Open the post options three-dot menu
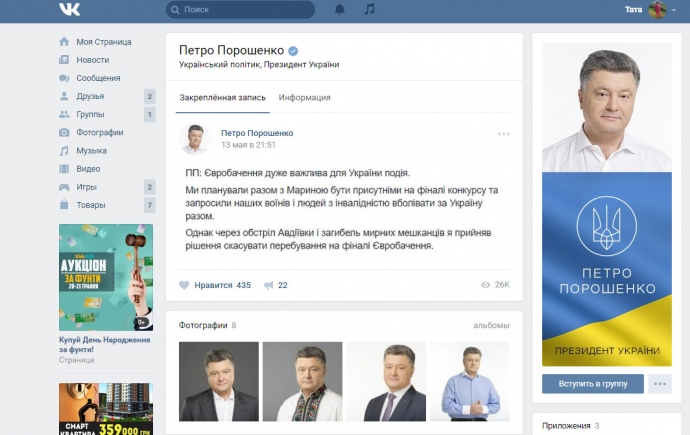 click(504, 134)
